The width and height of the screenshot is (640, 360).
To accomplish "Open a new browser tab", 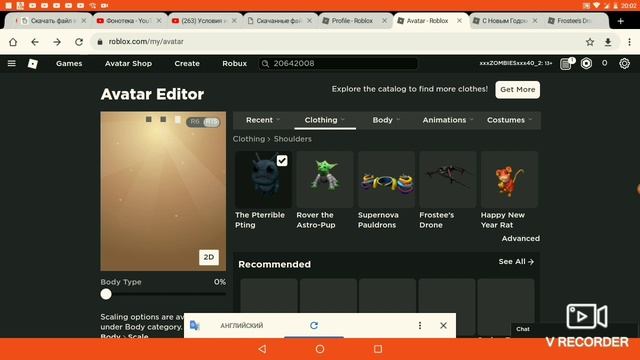I will 620,21.
